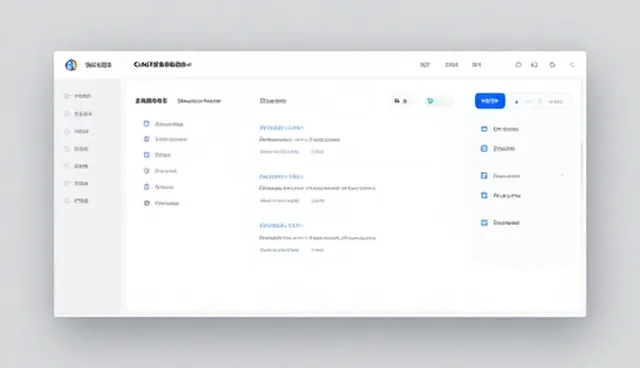Click the speaker-like icon in the header
Viewport: 640px width, 368px height.
(534, 64)
